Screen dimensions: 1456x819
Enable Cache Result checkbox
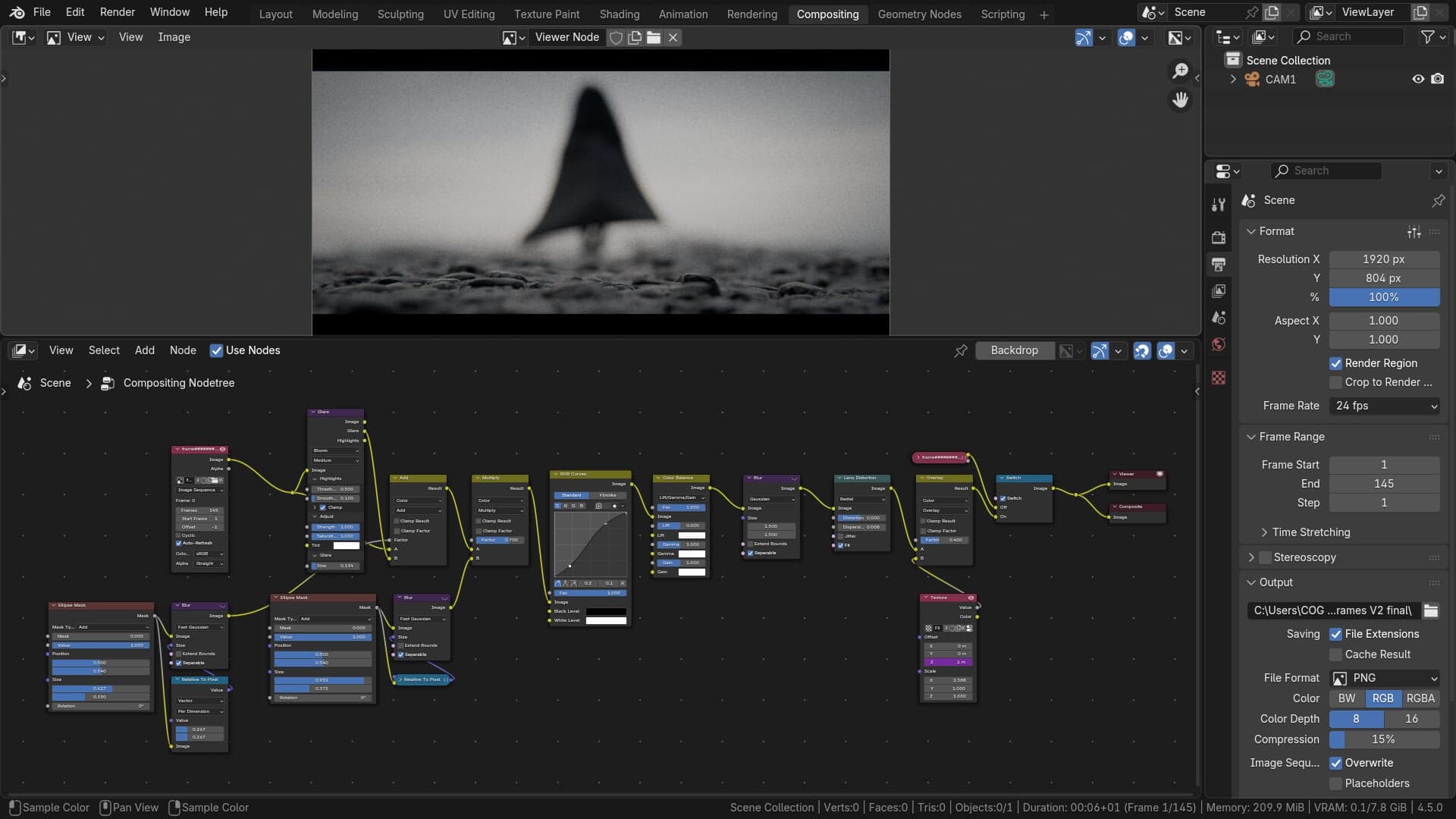coord(1335,654)
